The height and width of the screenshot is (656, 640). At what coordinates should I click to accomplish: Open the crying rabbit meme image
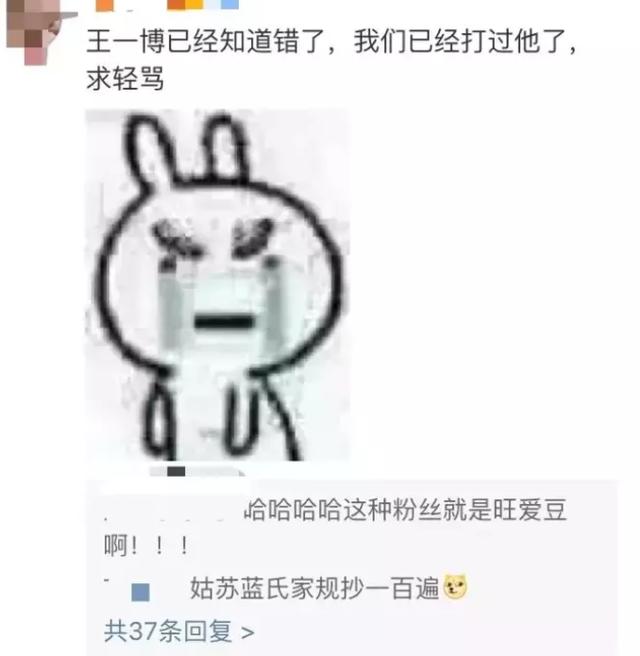click(x=217, y=285)
